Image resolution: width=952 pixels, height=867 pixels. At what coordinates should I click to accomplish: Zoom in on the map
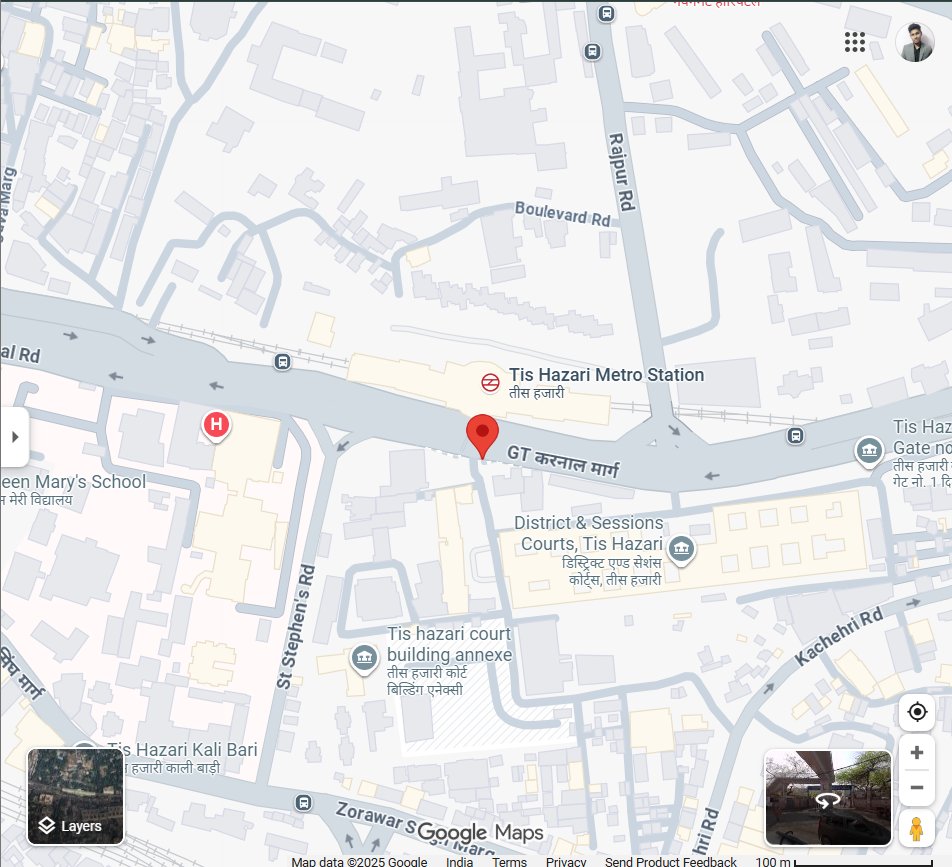[917, 753]
